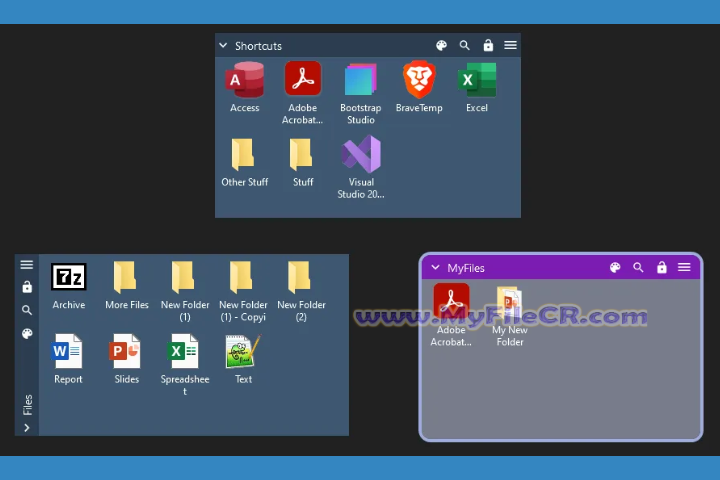Search within the MyFiles panel
Screen dimensions: 720x480
[x=638, y=267]
